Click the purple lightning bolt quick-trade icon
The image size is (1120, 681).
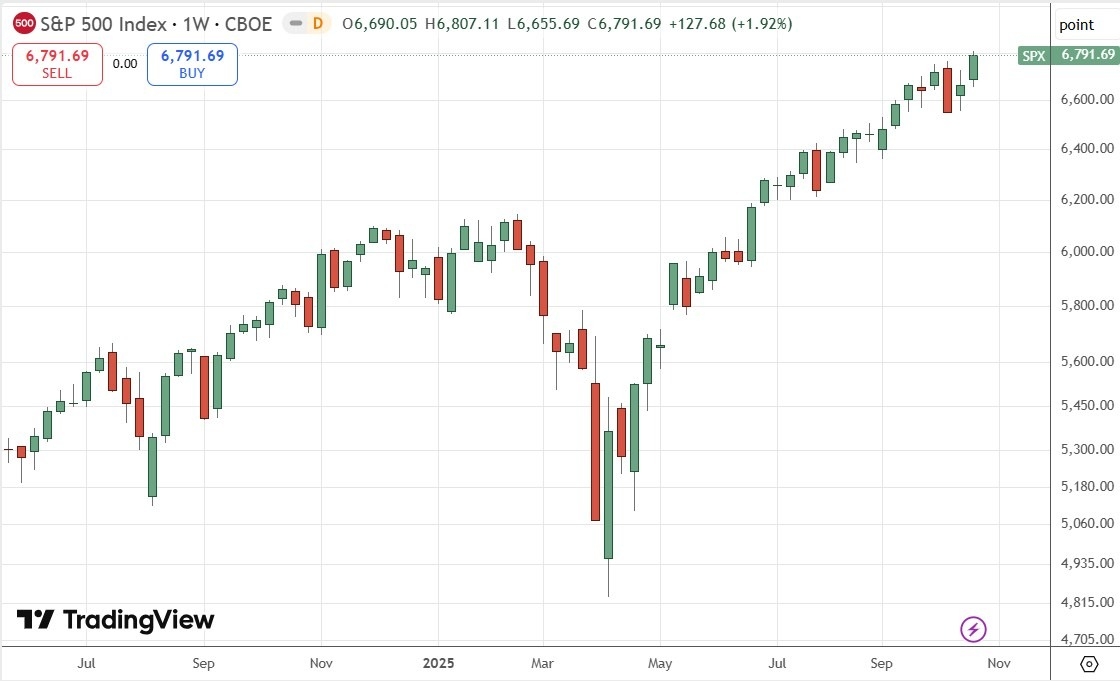973,630
